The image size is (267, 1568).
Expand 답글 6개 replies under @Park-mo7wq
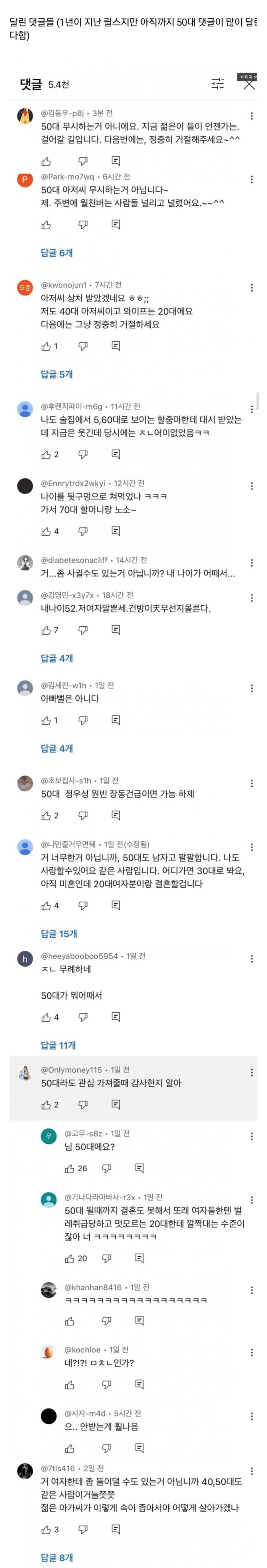pos(56,253)
